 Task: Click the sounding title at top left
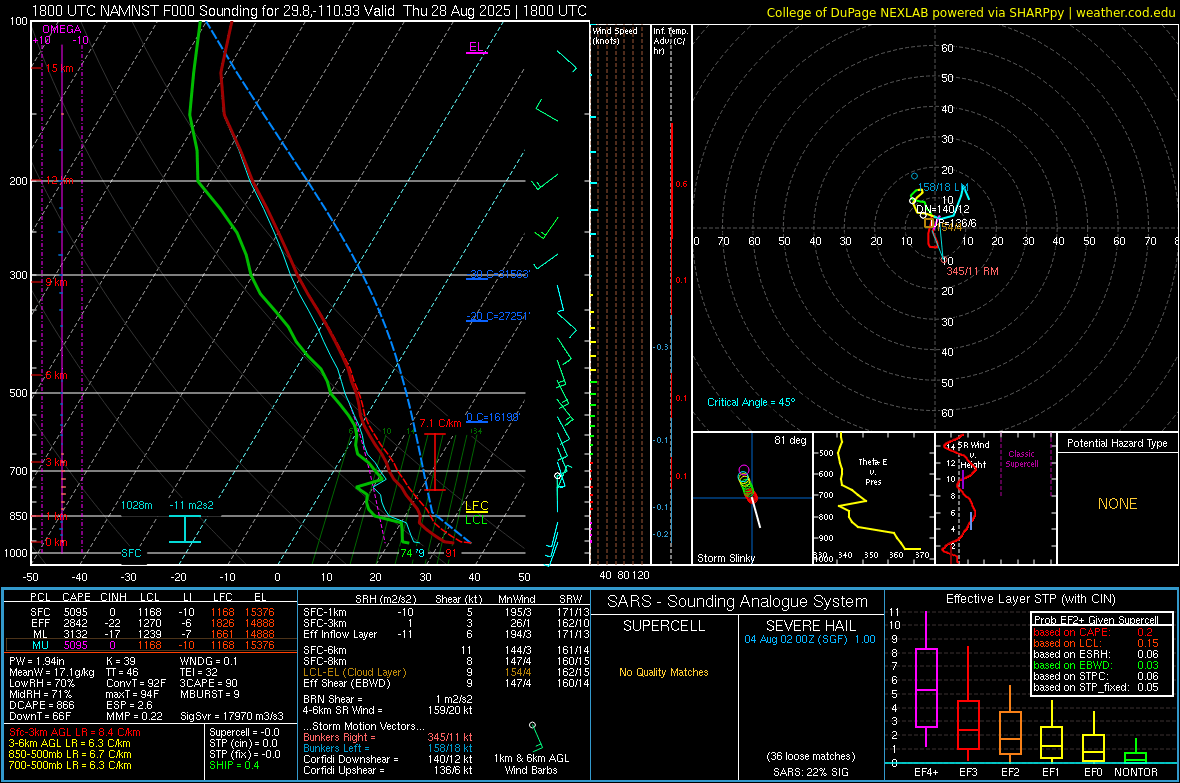pyautogui.click(x=309, y=11)
